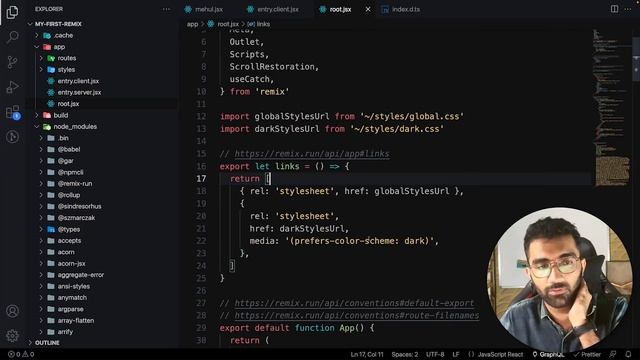This screenshot has width=640, height=360.
Task: Open the Extensions view icon
Action: point(12,112)
